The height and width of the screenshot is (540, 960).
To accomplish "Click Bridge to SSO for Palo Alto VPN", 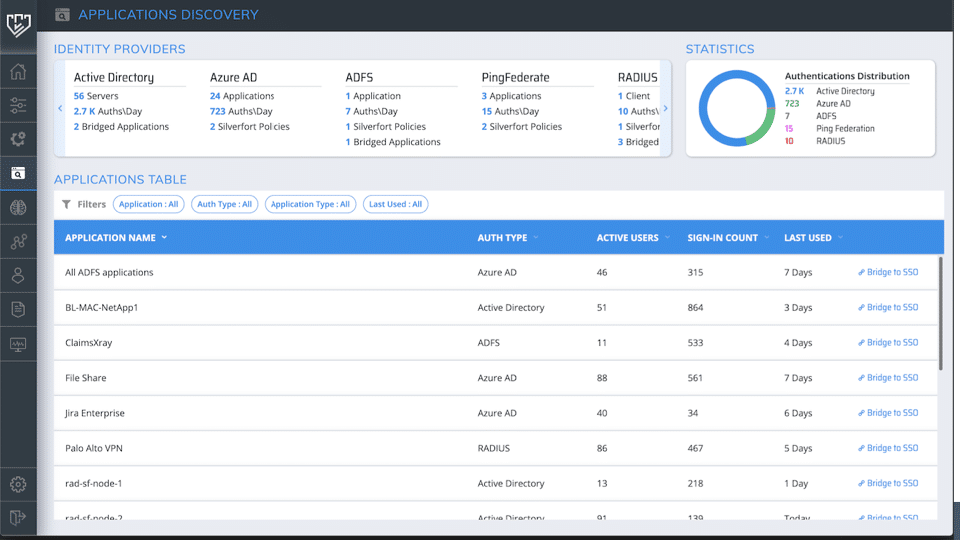I will click(888, 448).
